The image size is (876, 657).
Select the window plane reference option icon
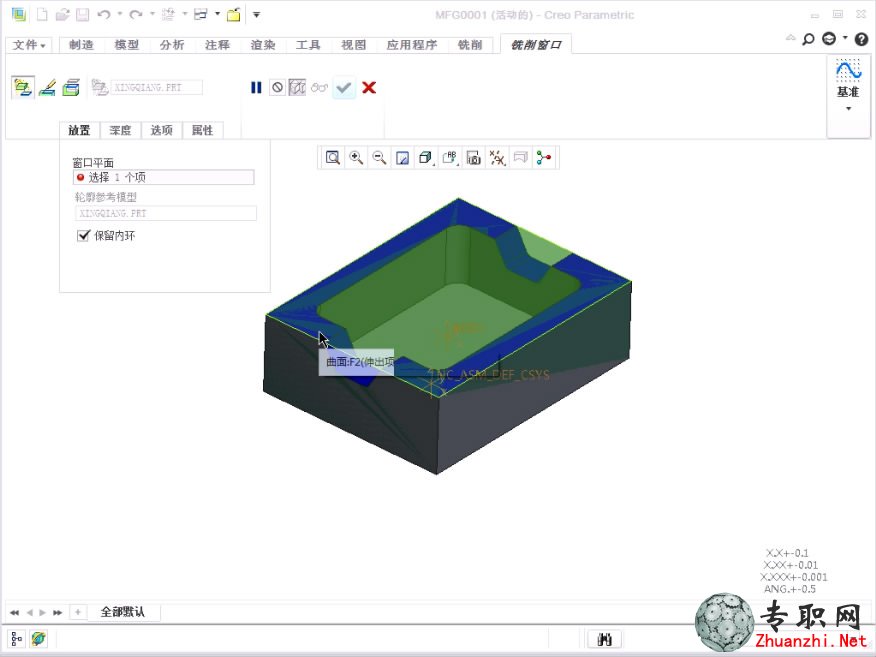click(23, 88)
